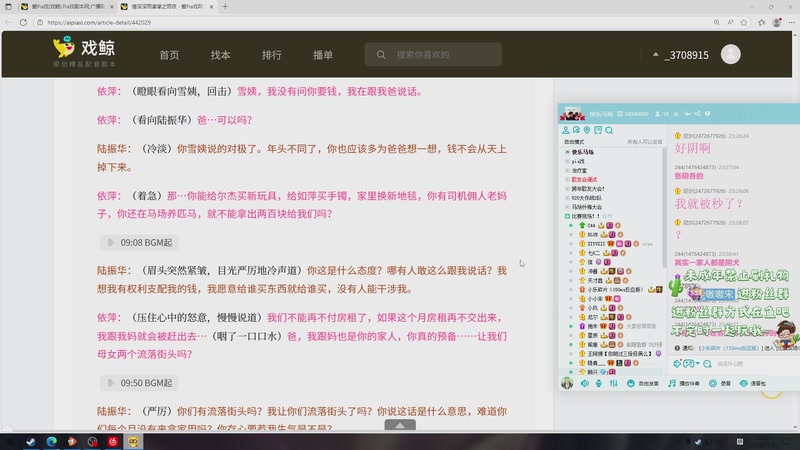This screenshot has height=450, width=800.
Task: Click own avatar at chat panel bottom
Action: tap(567, 383)
